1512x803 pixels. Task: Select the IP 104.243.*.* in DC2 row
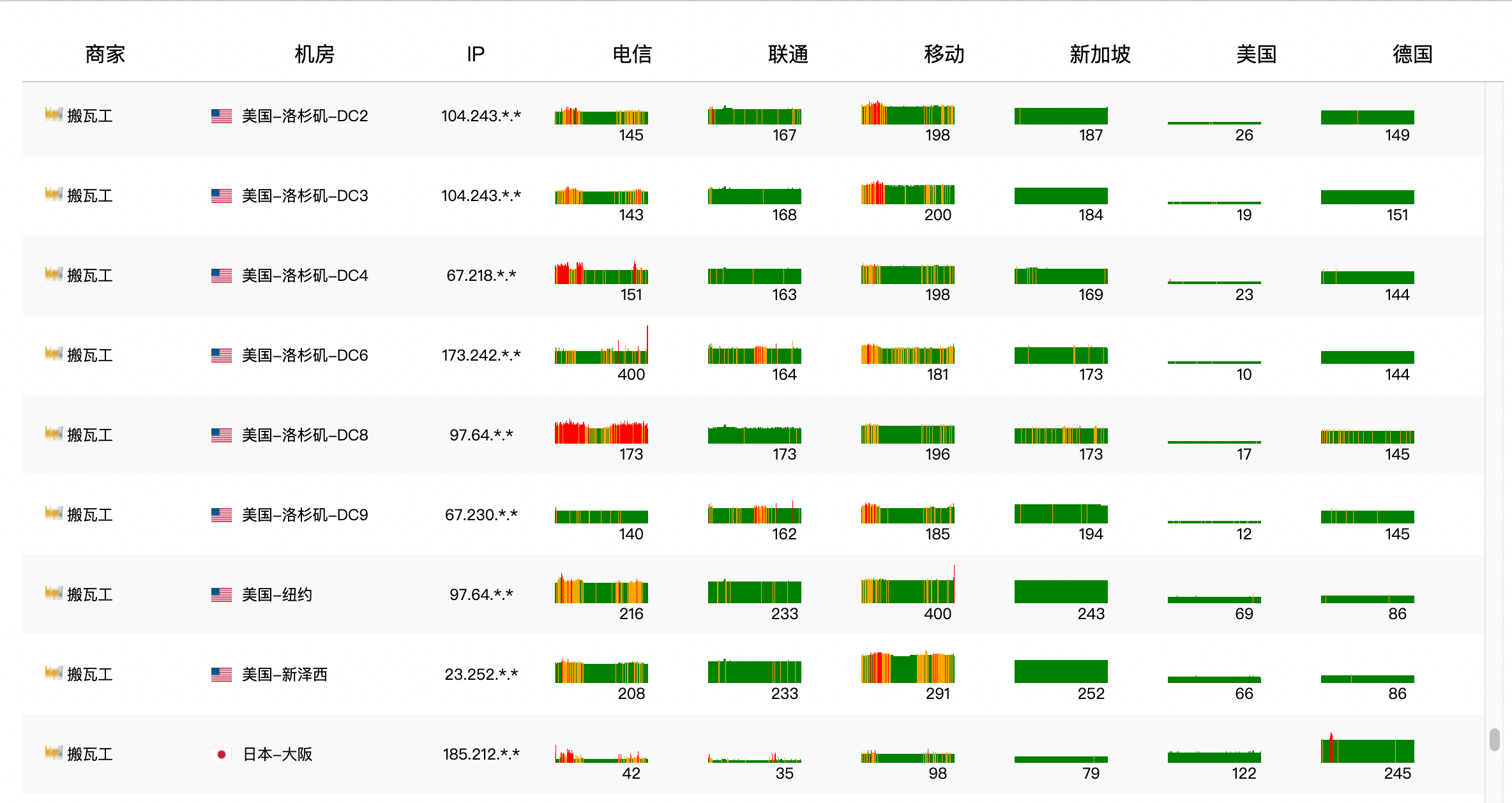coord(481,116)
